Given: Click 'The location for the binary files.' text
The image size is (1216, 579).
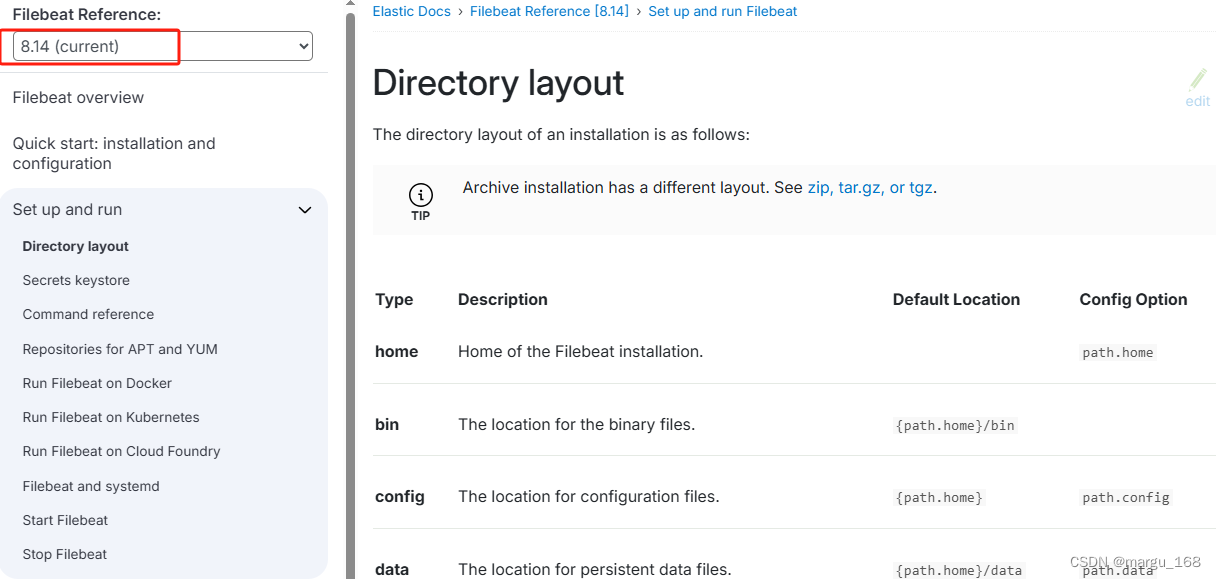Looking at the screenshot, I should coord(576,424).
